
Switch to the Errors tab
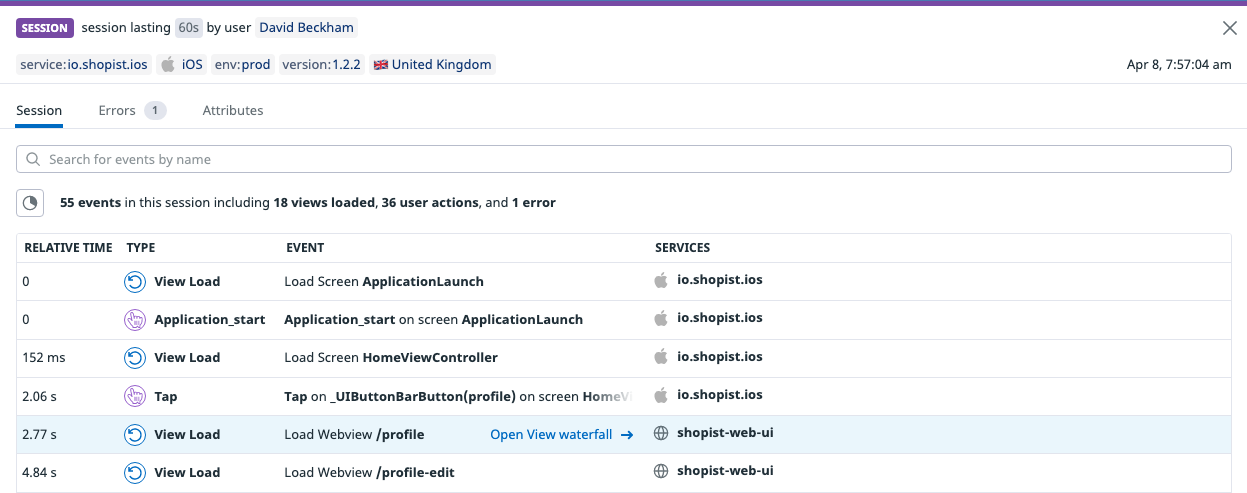[131, 111]
